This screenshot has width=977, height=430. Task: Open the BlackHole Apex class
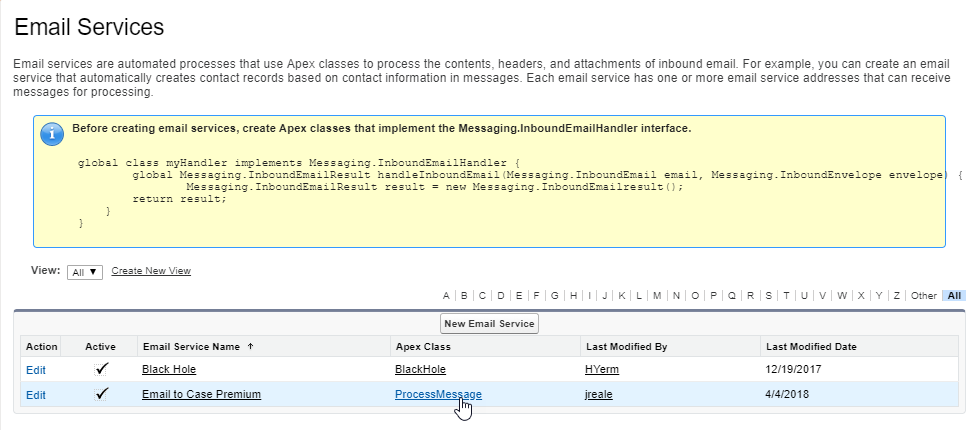click(x=421, y=370)
